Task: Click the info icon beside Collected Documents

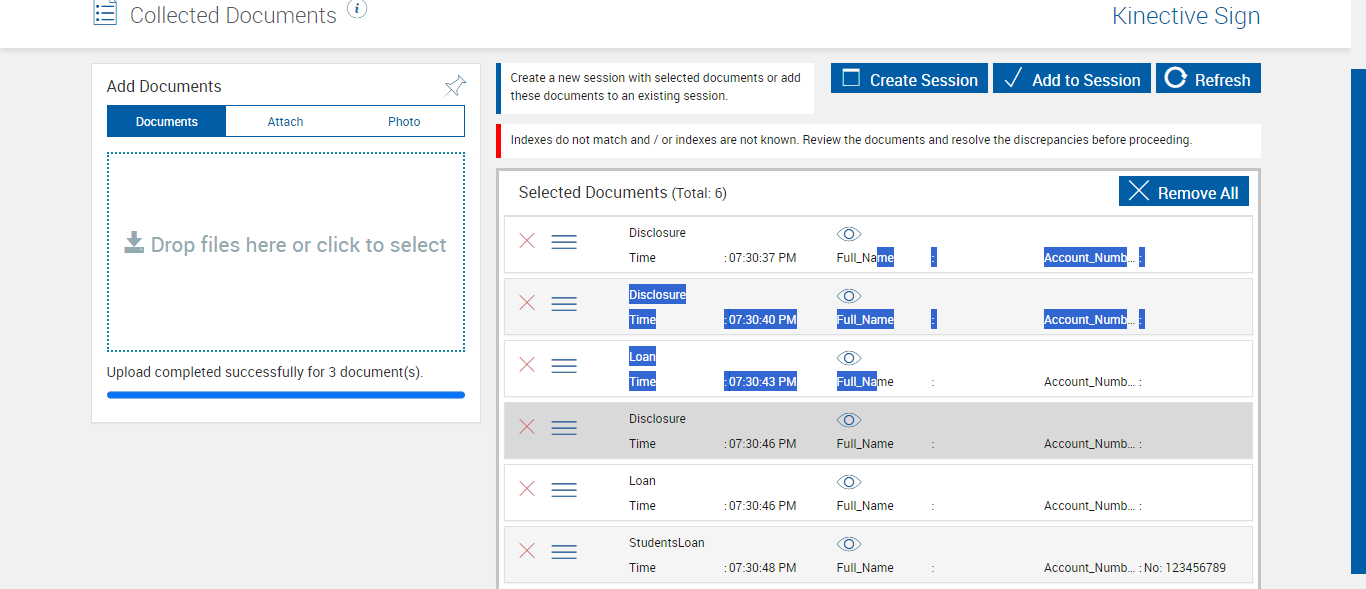Action: click(x=357, y=9)
